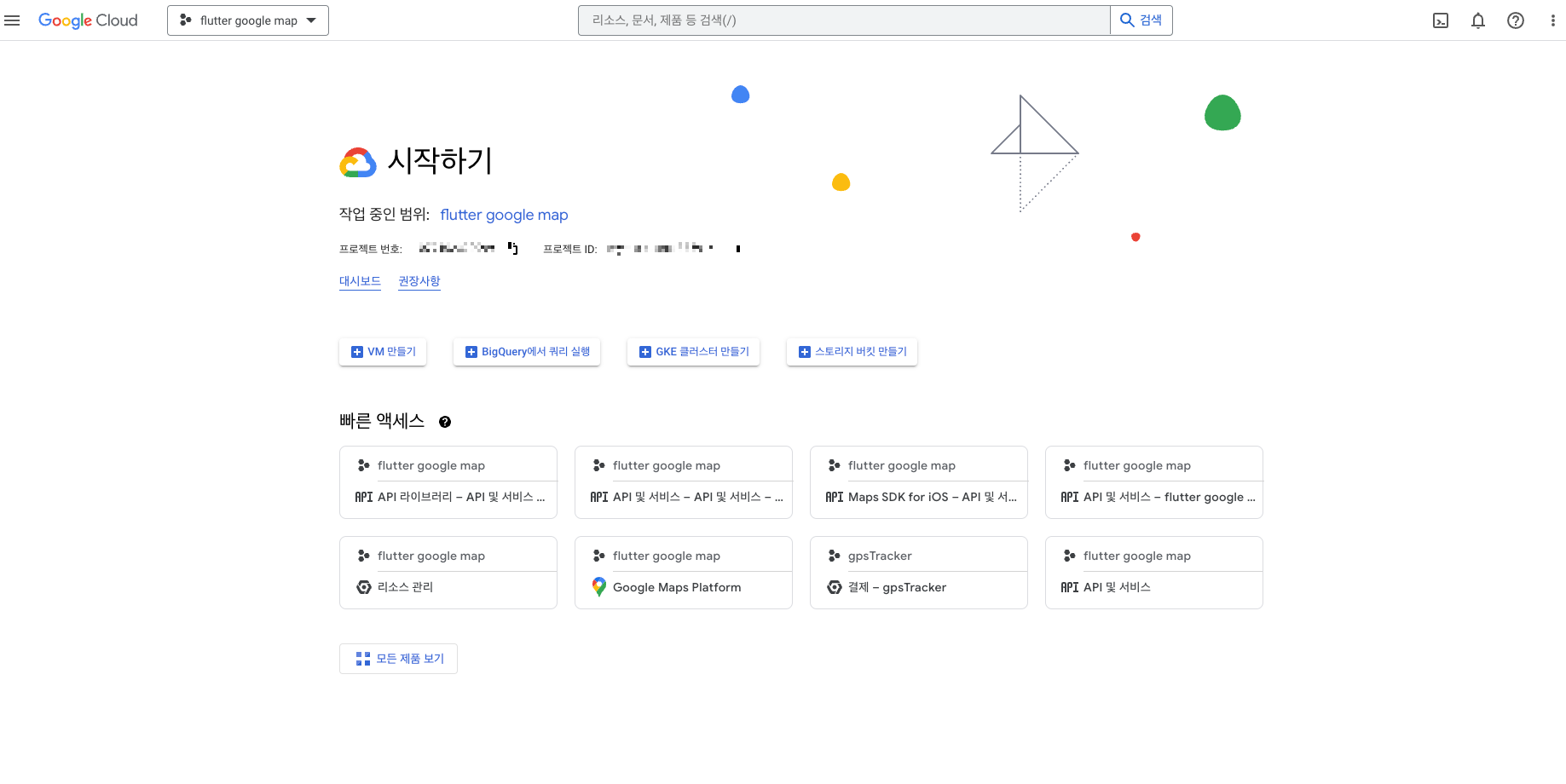Click the 결제 billing icon in gpsTracker card
Screen dimensions: 1566x784
[x=835, y=587]
